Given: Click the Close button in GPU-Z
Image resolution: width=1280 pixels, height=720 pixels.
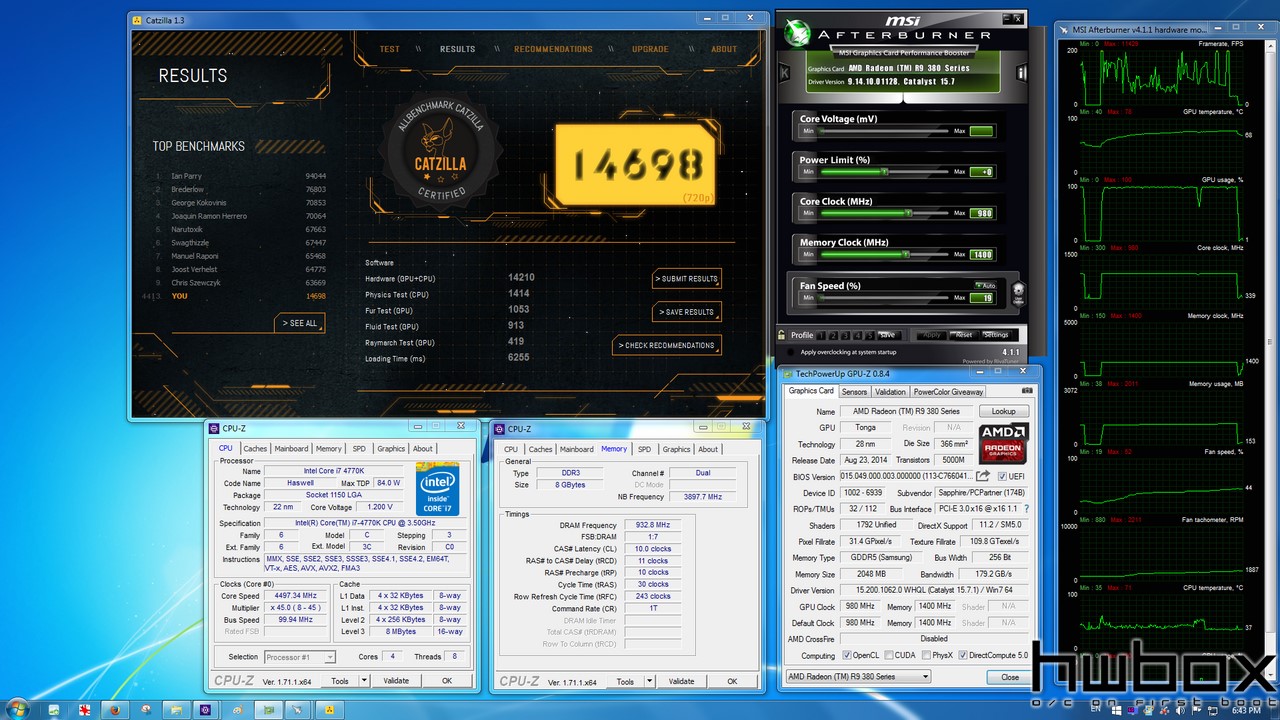Looking at the screenshot, I should 1010,677.
